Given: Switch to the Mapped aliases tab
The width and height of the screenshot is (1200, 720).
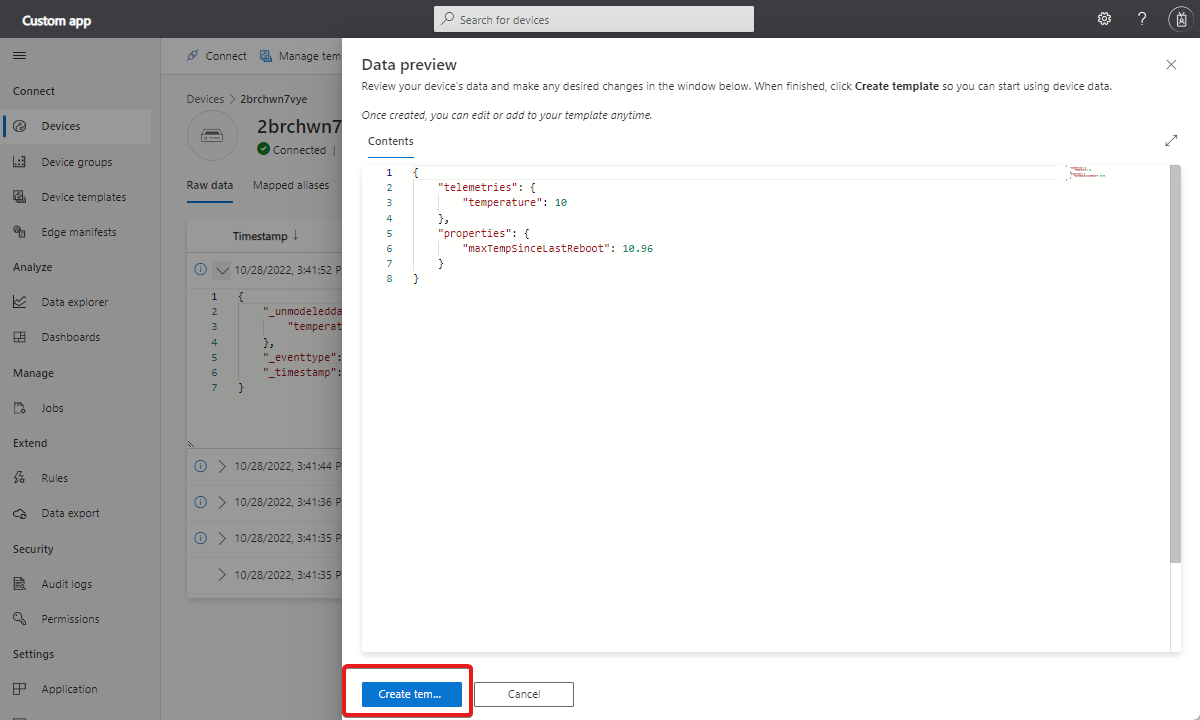Looking at the screenshot, I should 291,185.
